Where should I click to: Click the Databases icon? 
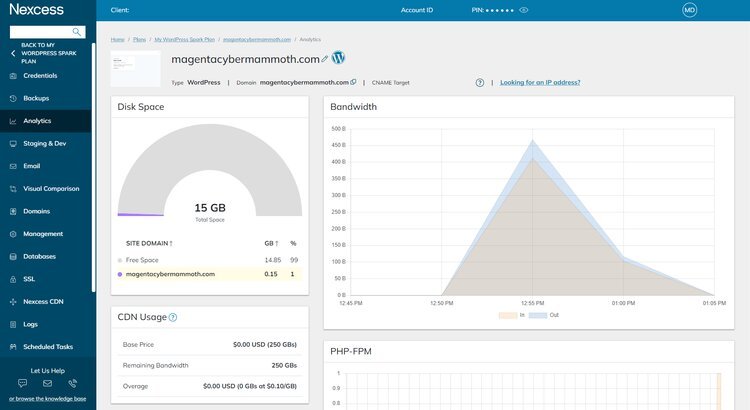click(13, 256)
